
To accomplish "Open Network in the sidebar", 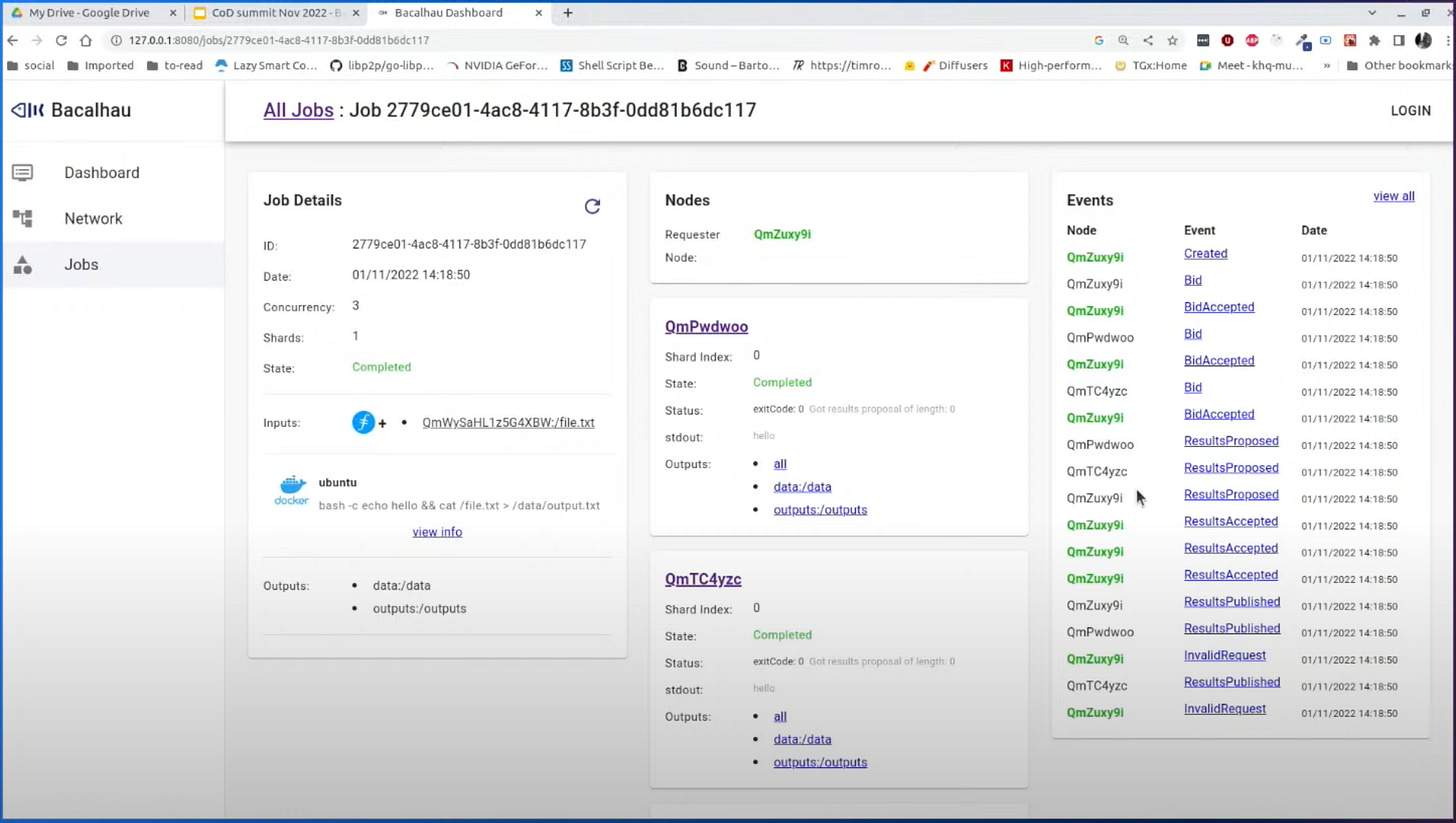I will pyautogui.click(x=93, y=218).
